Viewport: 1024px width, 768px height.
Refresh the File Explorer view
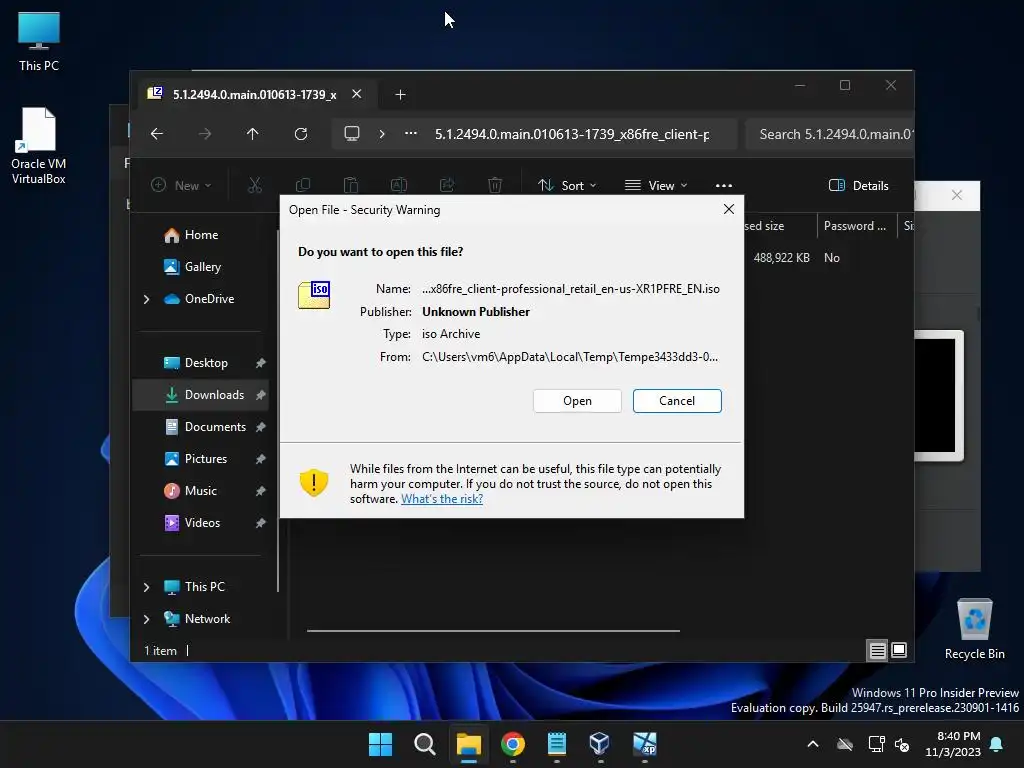[x=300, y=134]
